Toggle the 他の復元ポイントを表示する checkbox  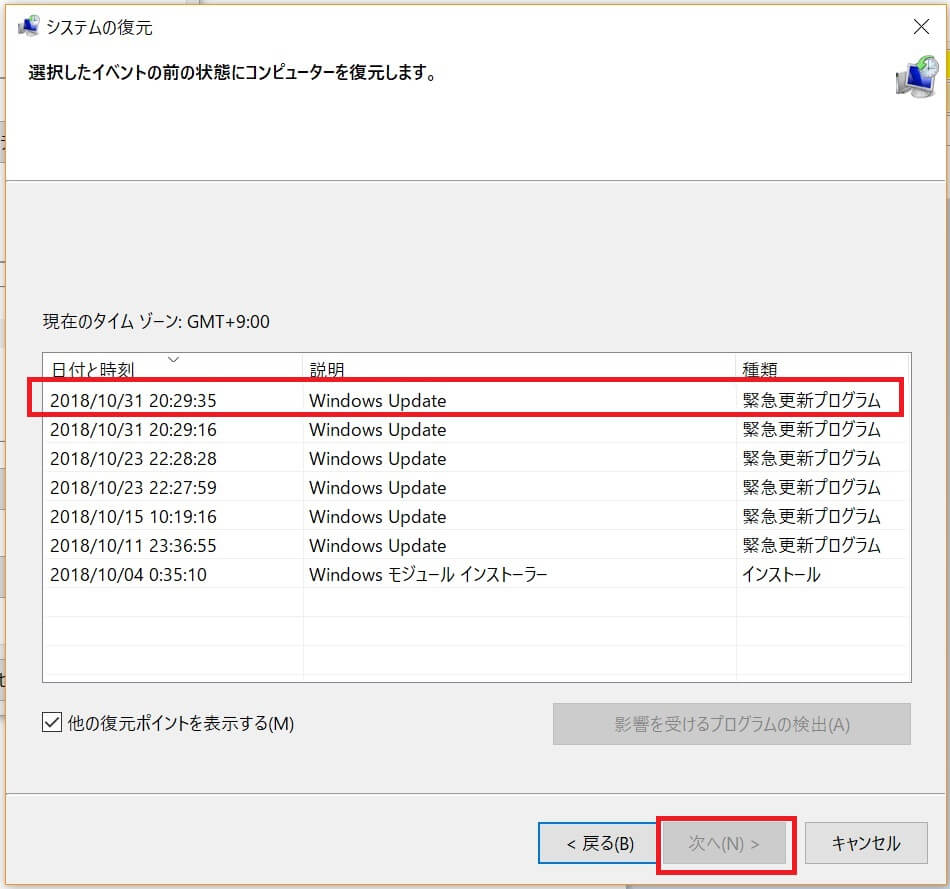[x=52, y=722]
